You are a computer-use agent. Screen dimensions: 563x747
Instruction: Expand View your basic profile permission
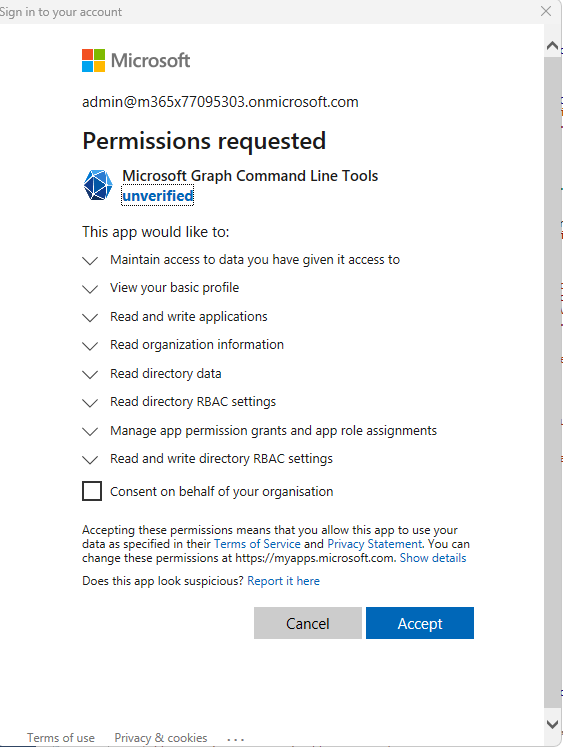[90, 289]
